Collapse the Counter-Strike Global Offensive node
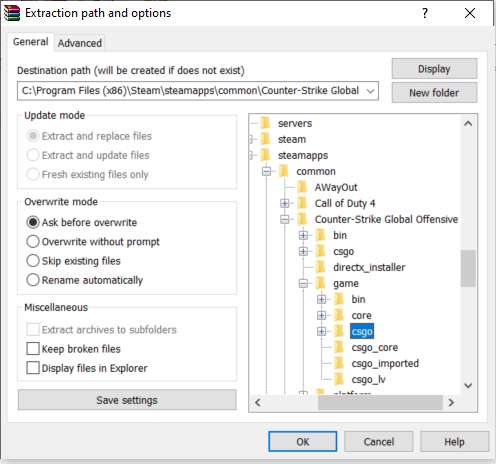496x464 pixels. point(285,219)
